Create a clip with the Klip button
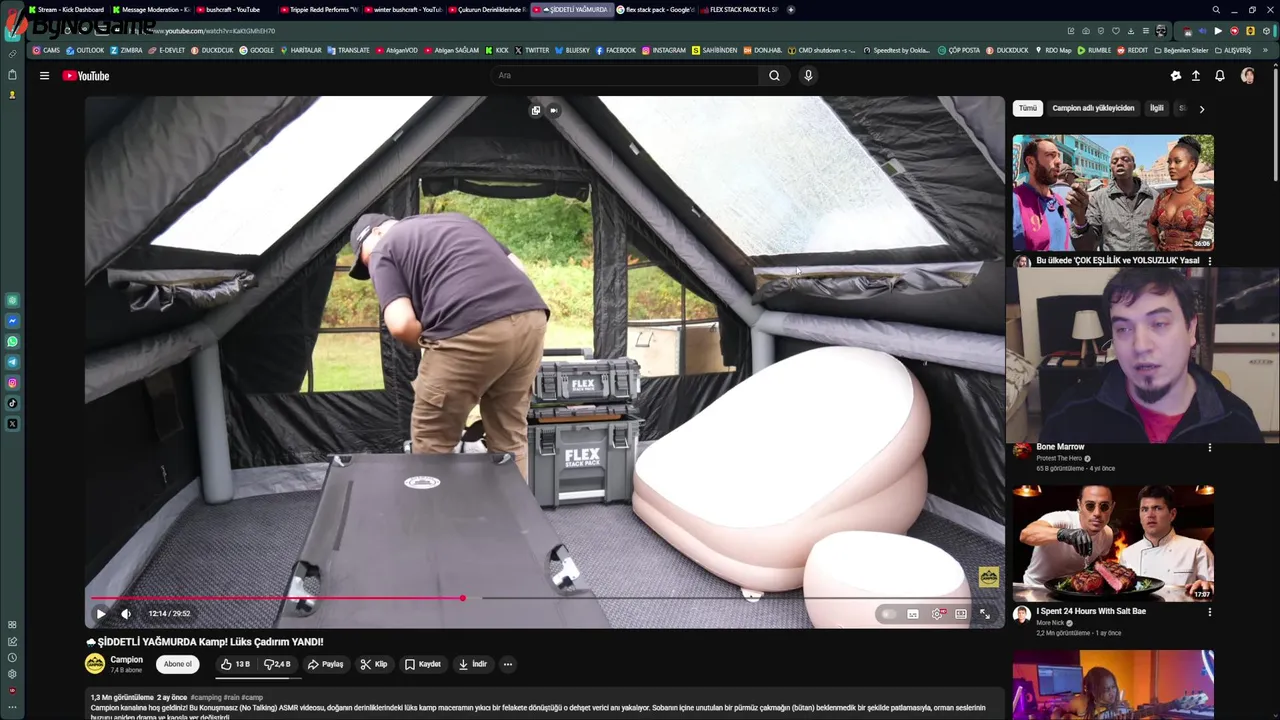 pos(374,664)
